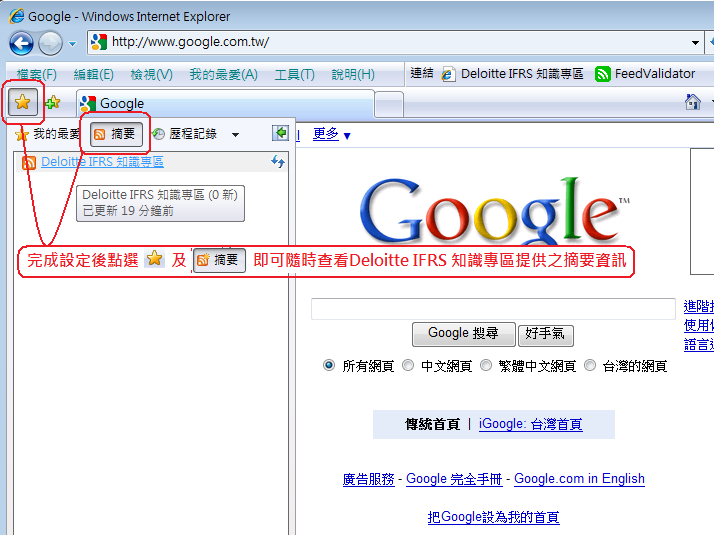Click the FeedValidator links bar shortcut
This screenshot has height=535, width=714.
(x=645, y=74)
